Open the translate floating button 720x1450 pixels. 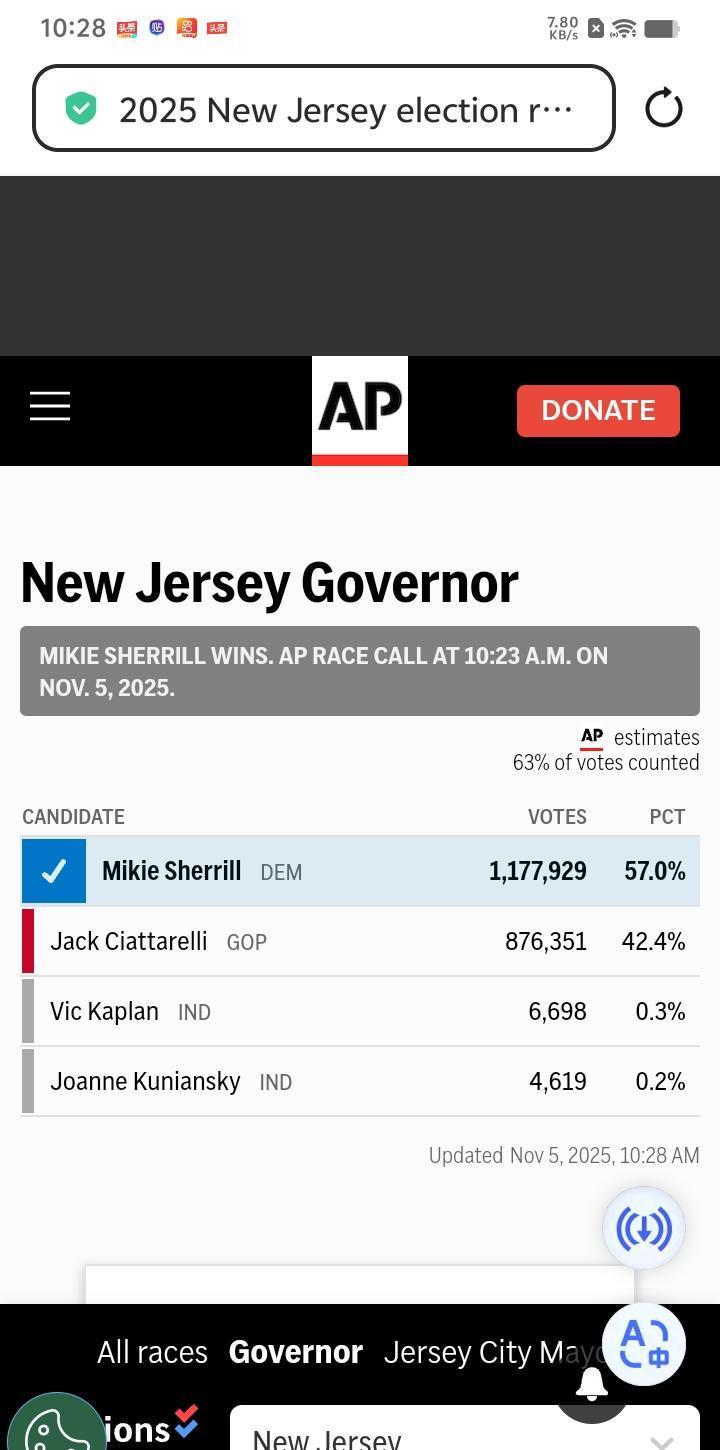click(644, 1343)
